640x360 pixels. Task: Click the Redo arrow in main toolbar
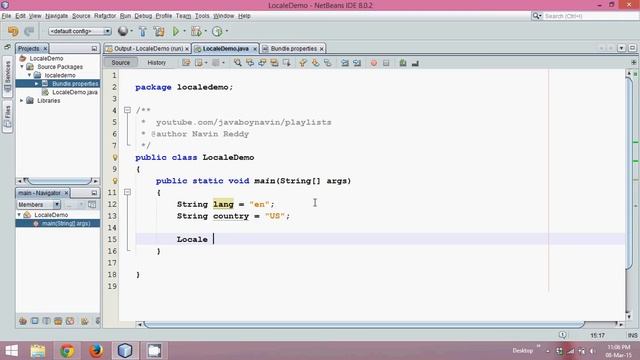[x=29, y=31]
